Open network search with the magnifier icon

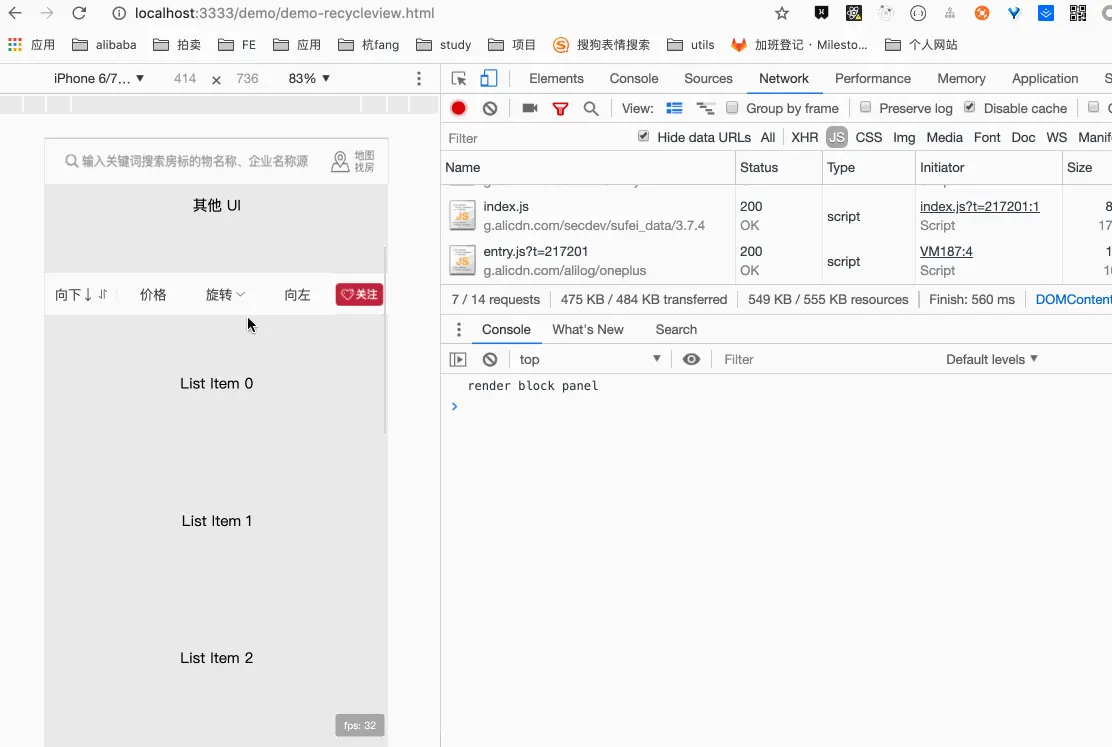[x=591, y=109]
